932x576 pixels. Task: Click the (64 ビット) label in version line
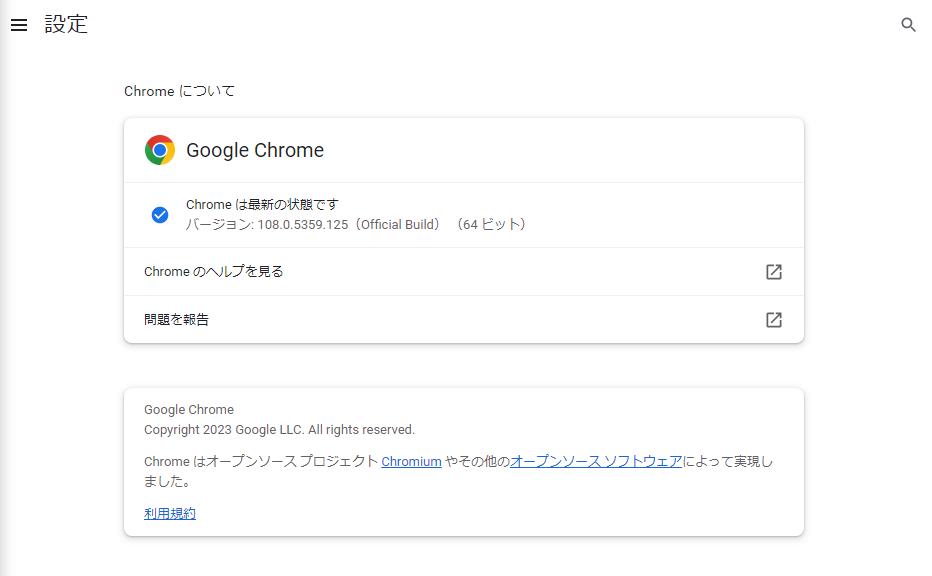click(x=491, y=225)
